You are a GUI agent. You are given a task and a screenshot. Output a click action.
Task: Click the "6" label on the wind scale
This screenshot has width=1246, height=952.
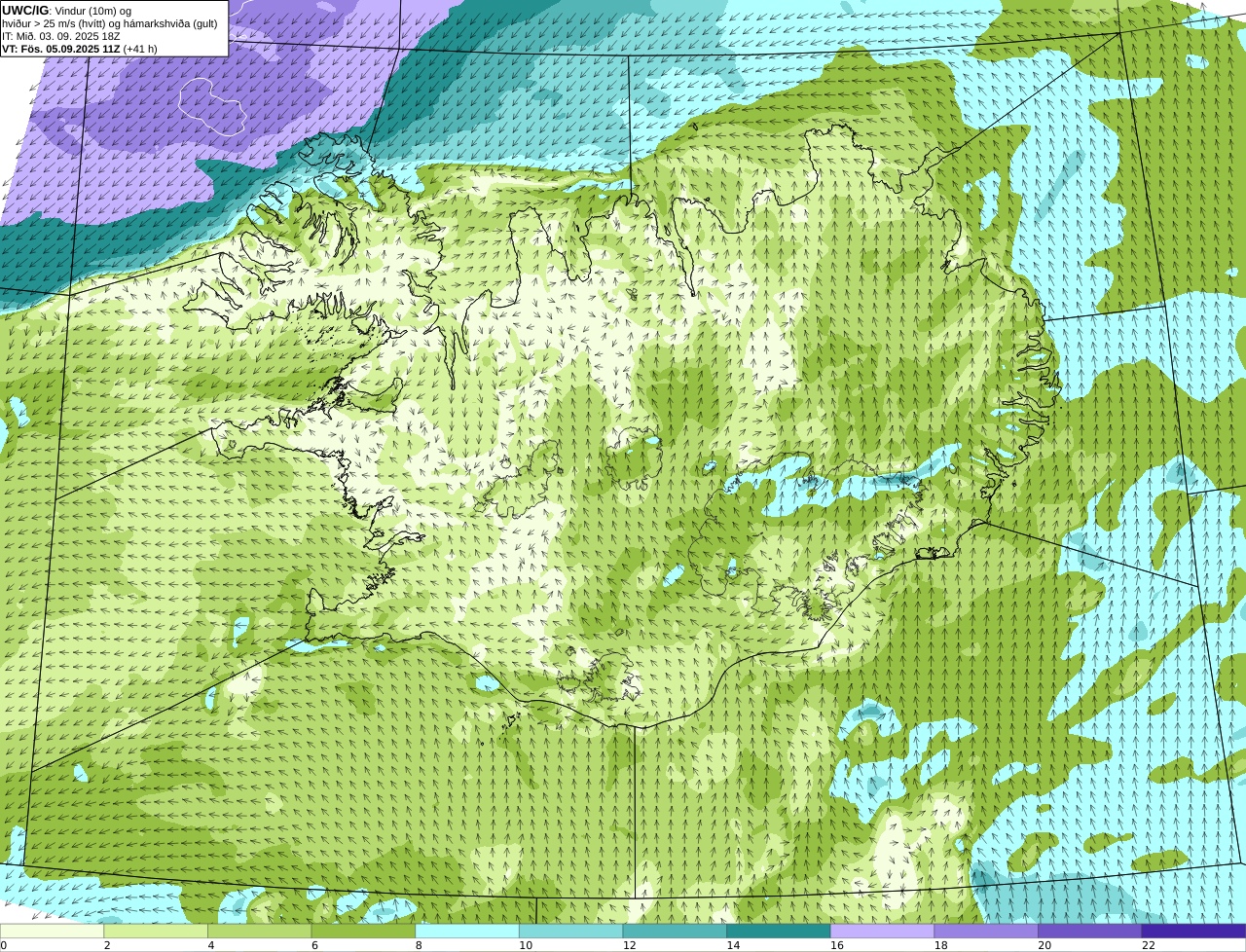(314, 945)
